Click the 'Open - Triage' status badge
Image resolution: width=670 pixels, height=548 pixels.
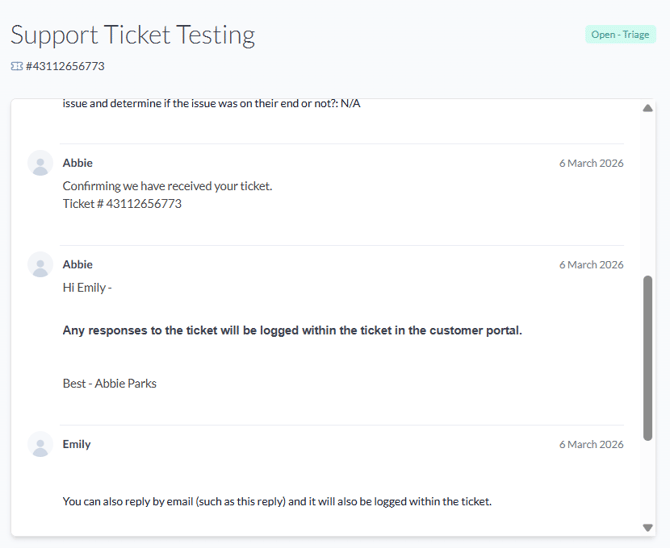[x=620, y=35]
